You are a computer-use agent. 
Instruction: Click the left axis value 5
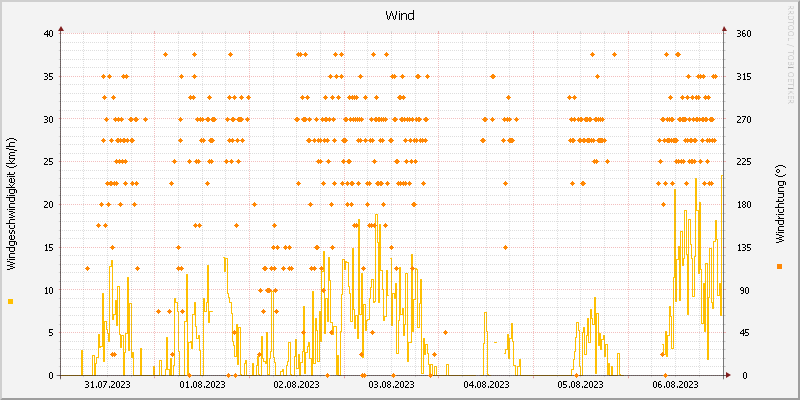tap(51, 333)
